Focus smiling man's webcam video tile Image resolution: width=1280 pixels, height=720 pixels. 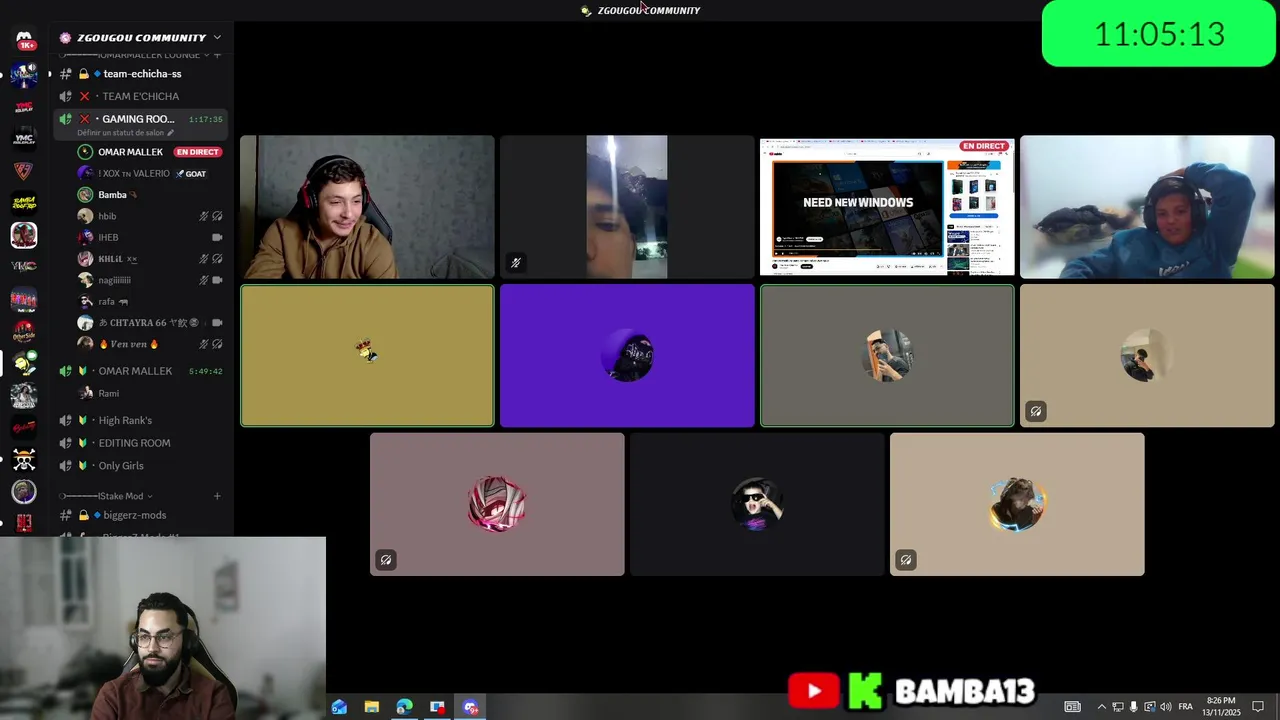(367, 207)
